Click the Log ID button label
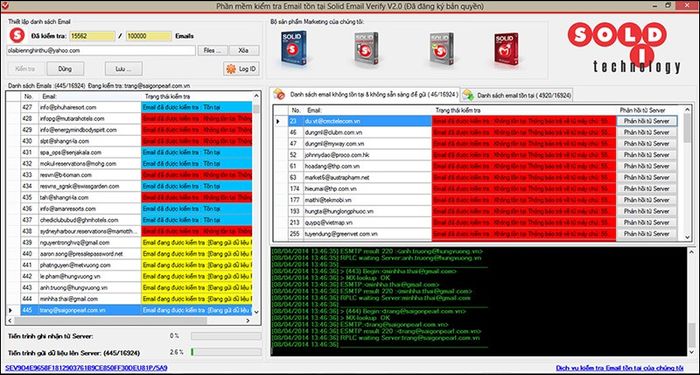Image resolution: width=700 pixels, height=375 pixels. (x=247, y=69)
